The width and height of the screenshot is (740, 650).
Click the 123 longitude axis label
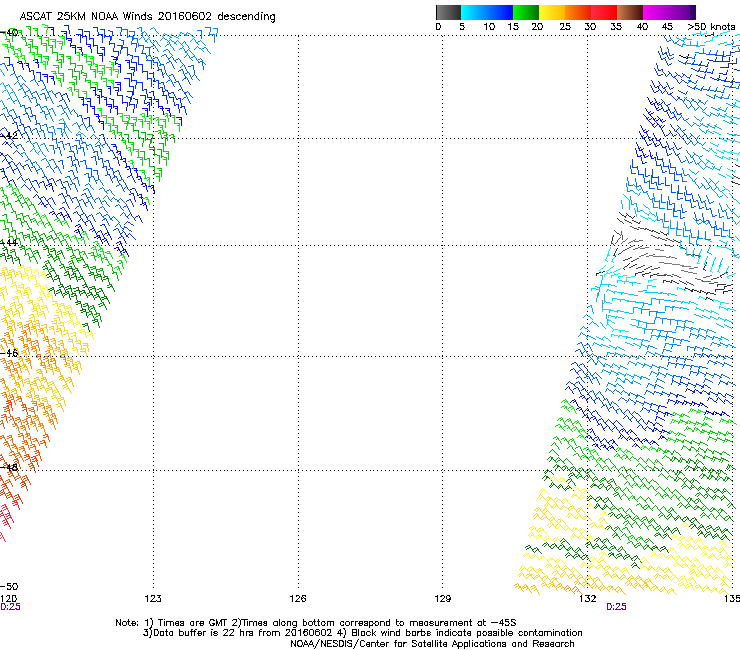click(153, 599)
